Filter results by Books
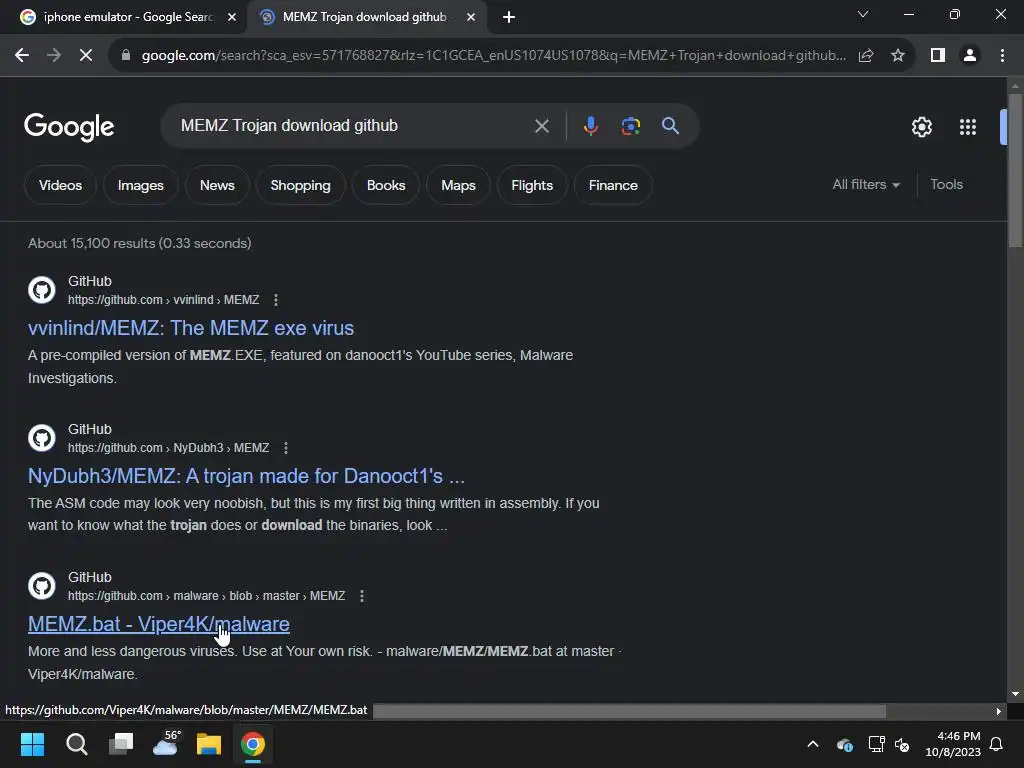 [x=386, y=185]
